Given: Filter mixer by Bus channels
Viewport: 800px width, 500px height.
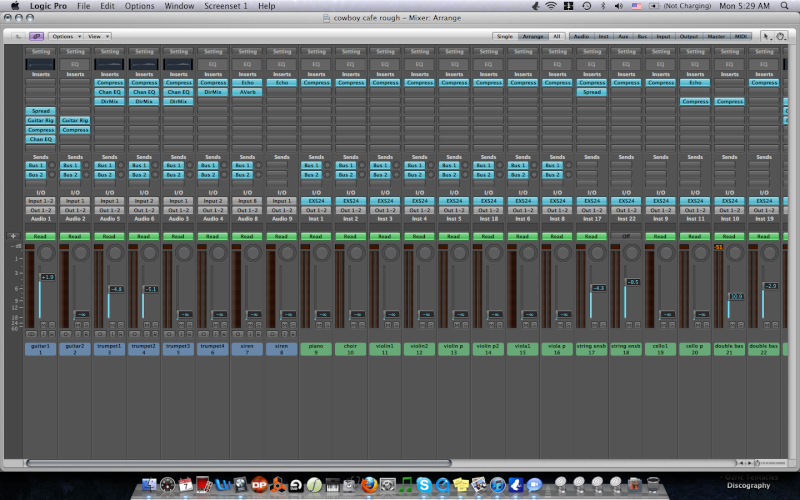Looking at the screenshot, I should tap(642, 36).
